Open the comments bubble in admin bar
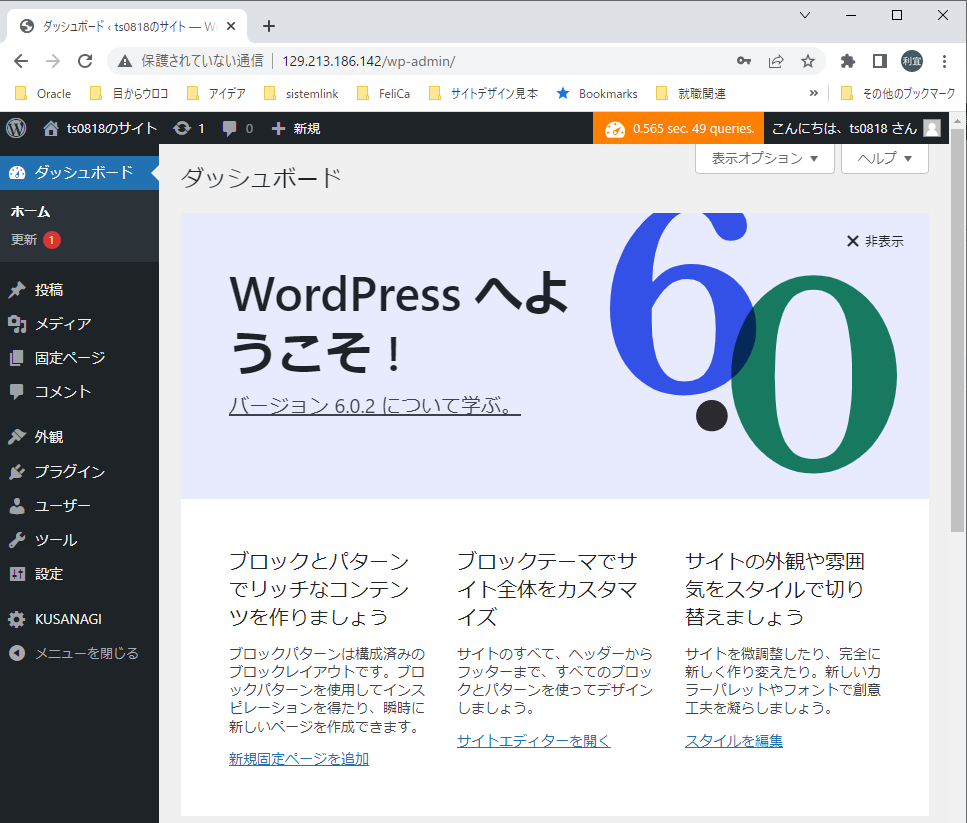 pos(229,128)
